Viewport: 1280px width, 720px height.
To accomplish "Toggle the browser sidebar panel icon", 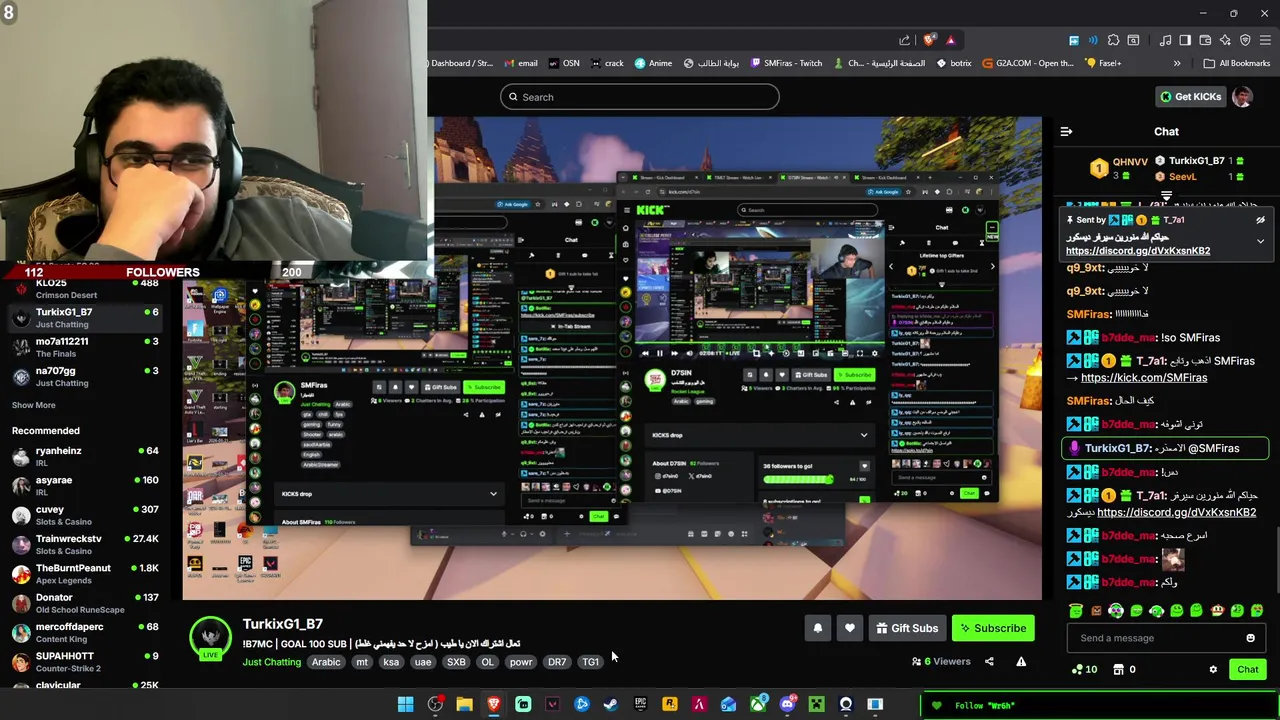I will (1185, 40).
